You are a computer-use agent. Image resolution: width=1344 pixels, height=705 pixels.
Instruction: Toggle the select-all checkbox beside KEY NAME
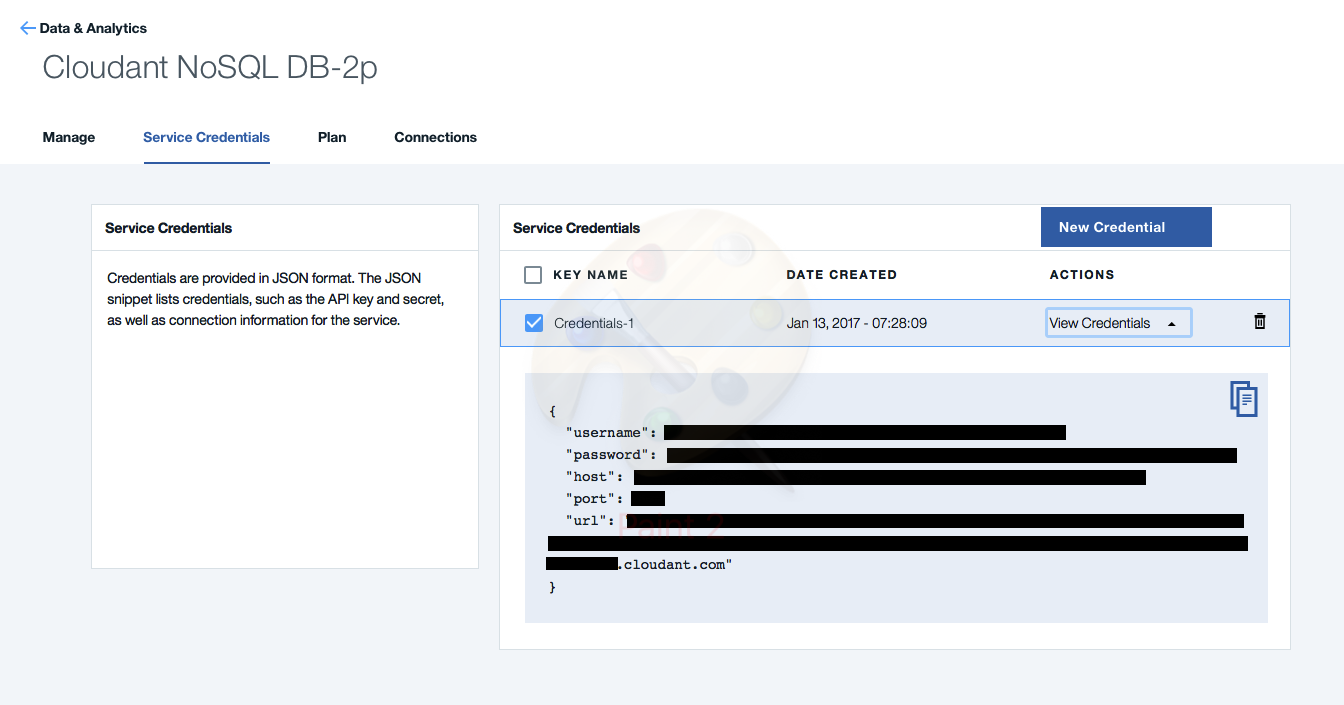point(533,274)
